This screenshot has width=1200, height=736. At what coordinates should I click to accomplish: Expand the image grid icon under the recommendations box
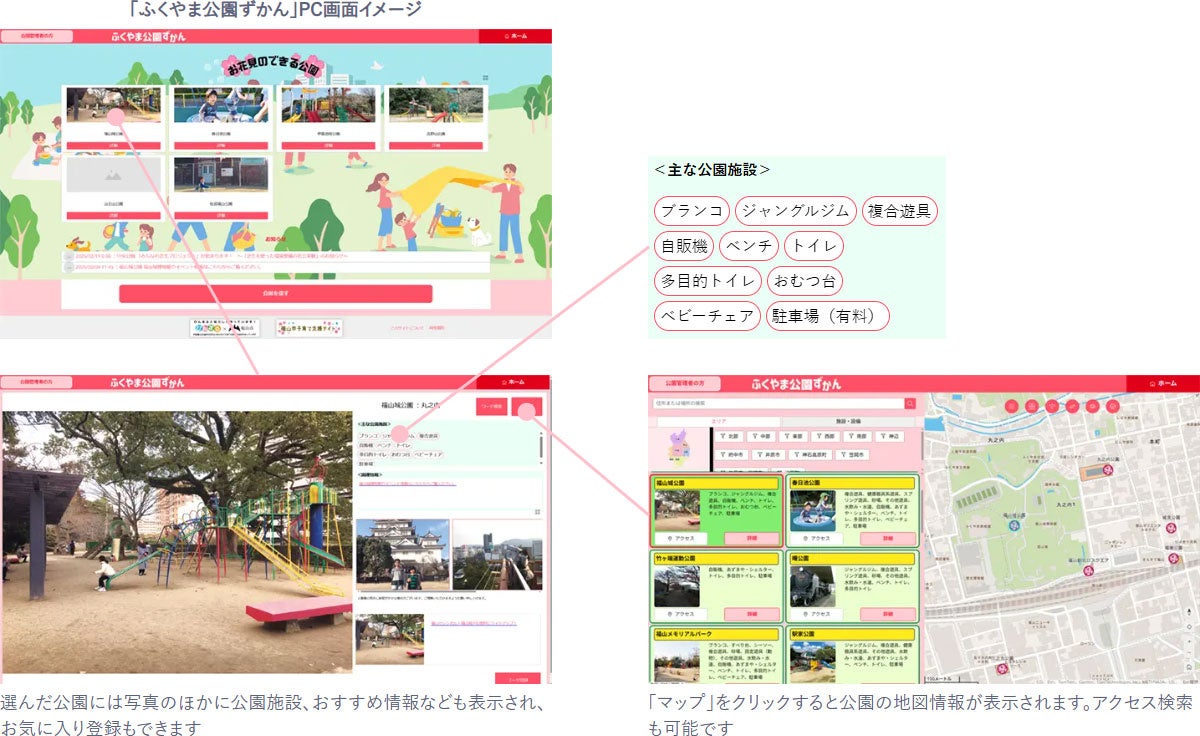click(538, 512)
